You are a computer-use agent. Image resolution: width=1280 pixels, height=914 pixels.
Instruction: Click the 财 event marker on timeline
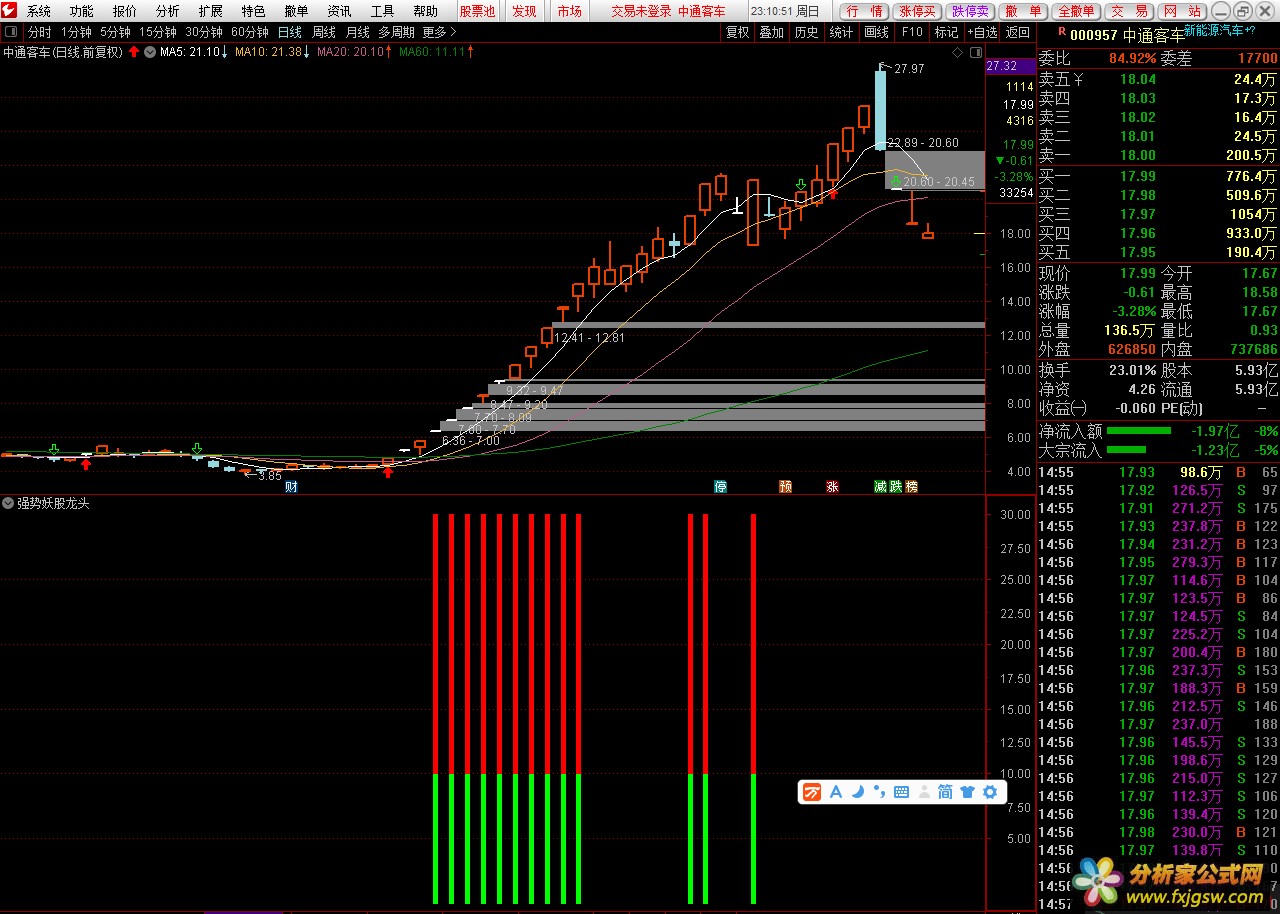292,487
